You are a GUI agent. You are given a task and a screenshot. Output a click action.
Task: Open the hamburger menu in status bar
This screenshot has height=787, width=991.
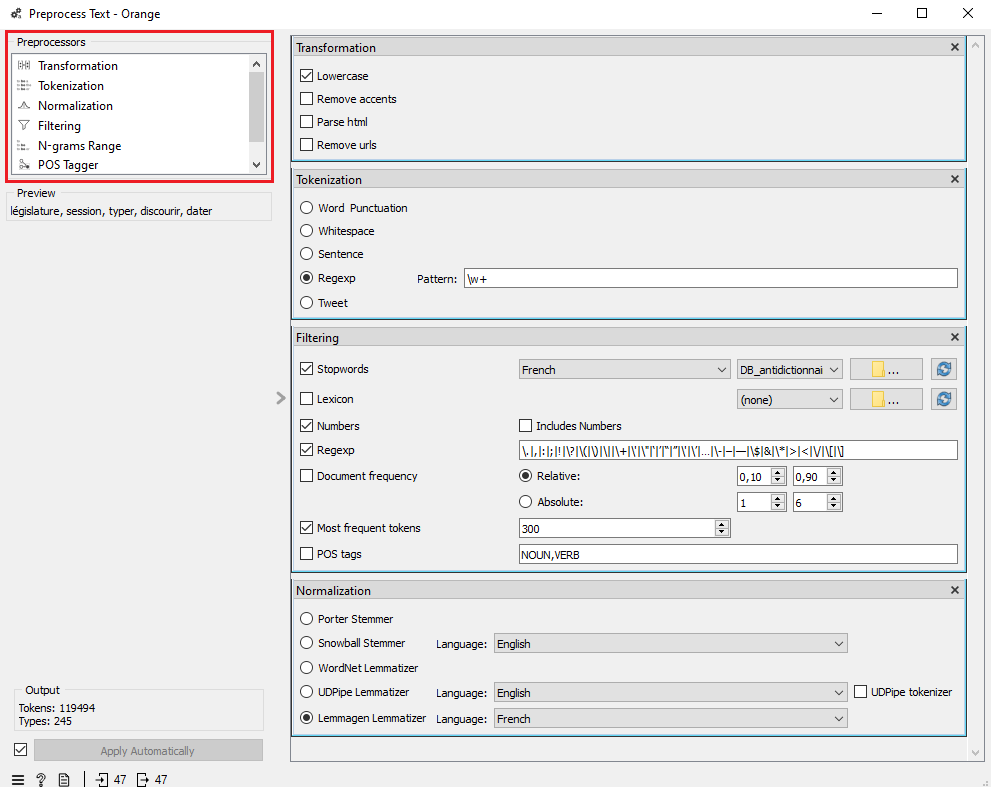click(18, 779)
